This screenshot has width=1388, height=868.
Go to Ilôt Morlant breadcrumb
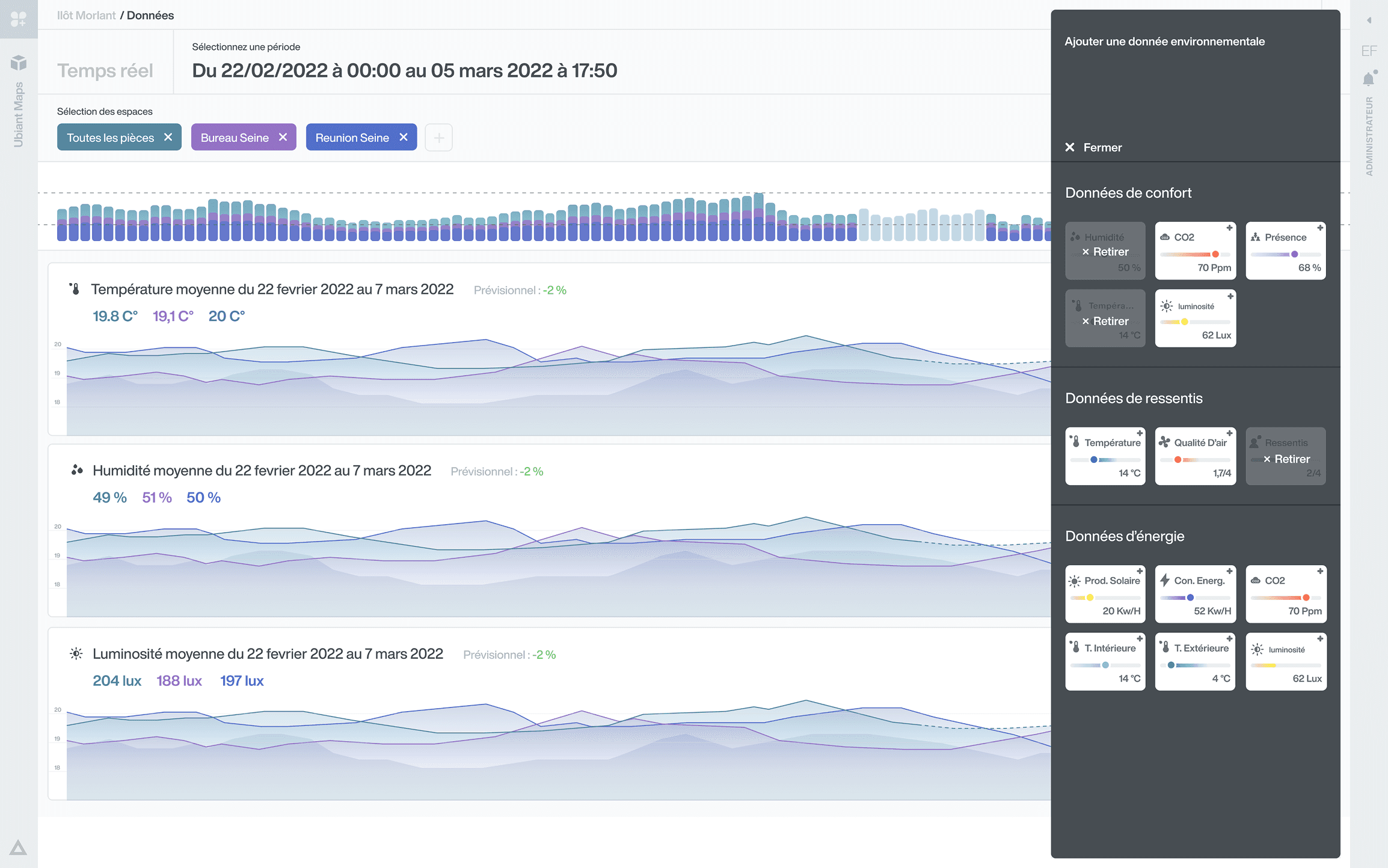point(86,15)
